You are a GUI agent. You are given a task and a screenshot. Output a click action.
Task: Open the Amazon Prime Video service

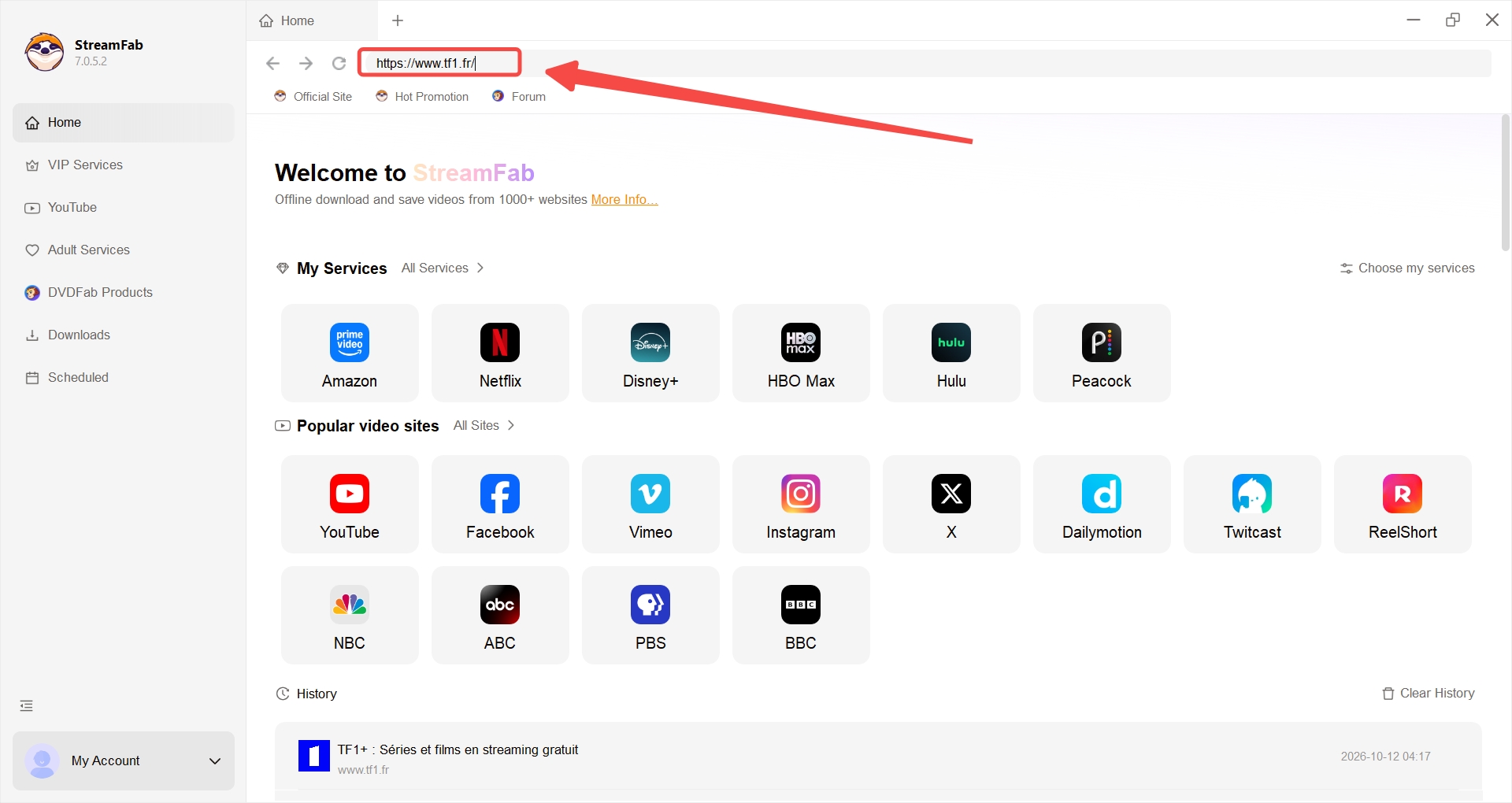[x=350, y=353]
